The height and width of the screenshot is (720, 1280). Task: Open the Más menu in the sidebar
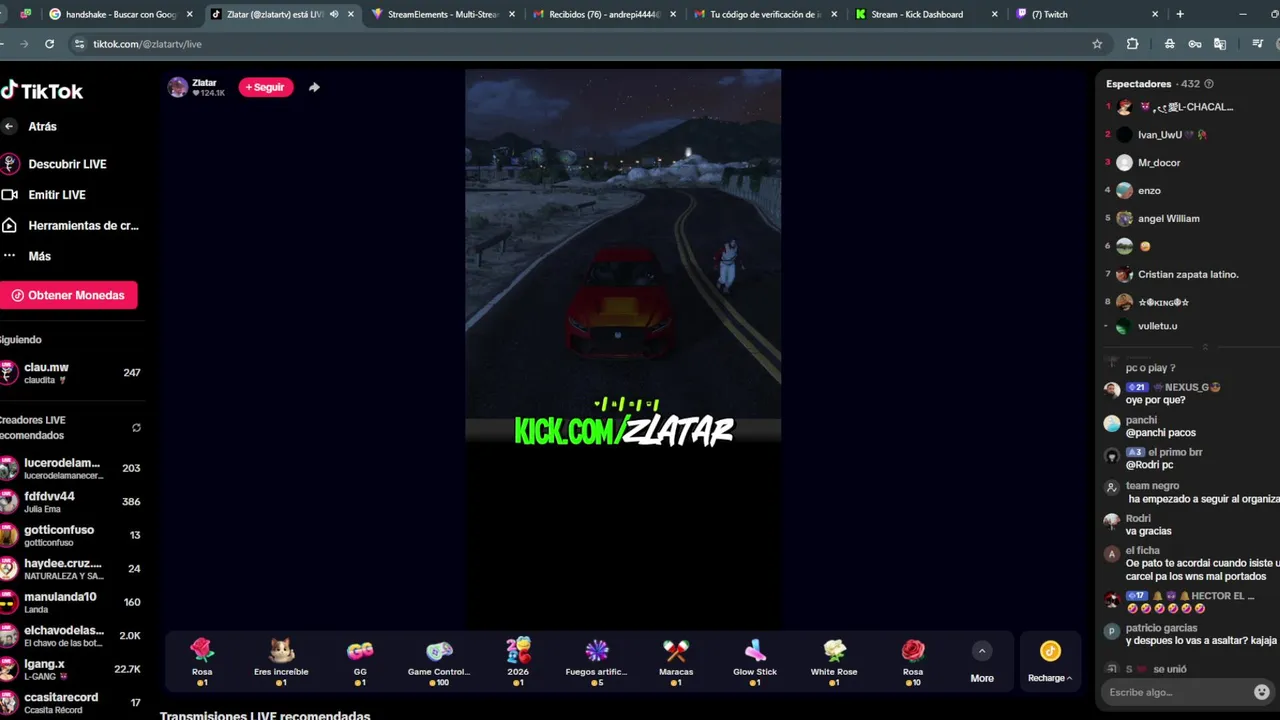[x=39, y=256]
